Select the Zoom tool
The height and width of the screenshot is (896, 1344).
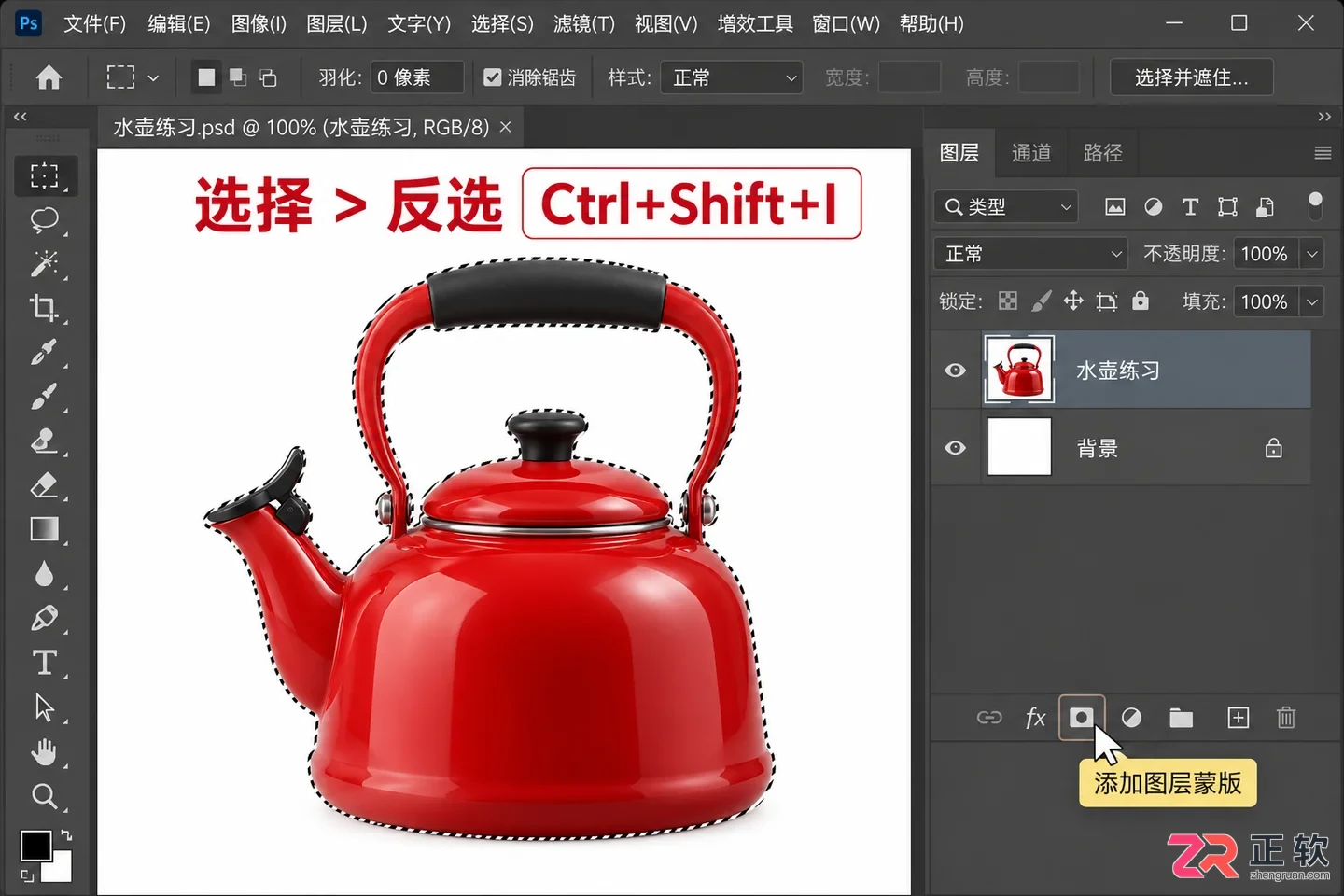click(x=45, y=796)
